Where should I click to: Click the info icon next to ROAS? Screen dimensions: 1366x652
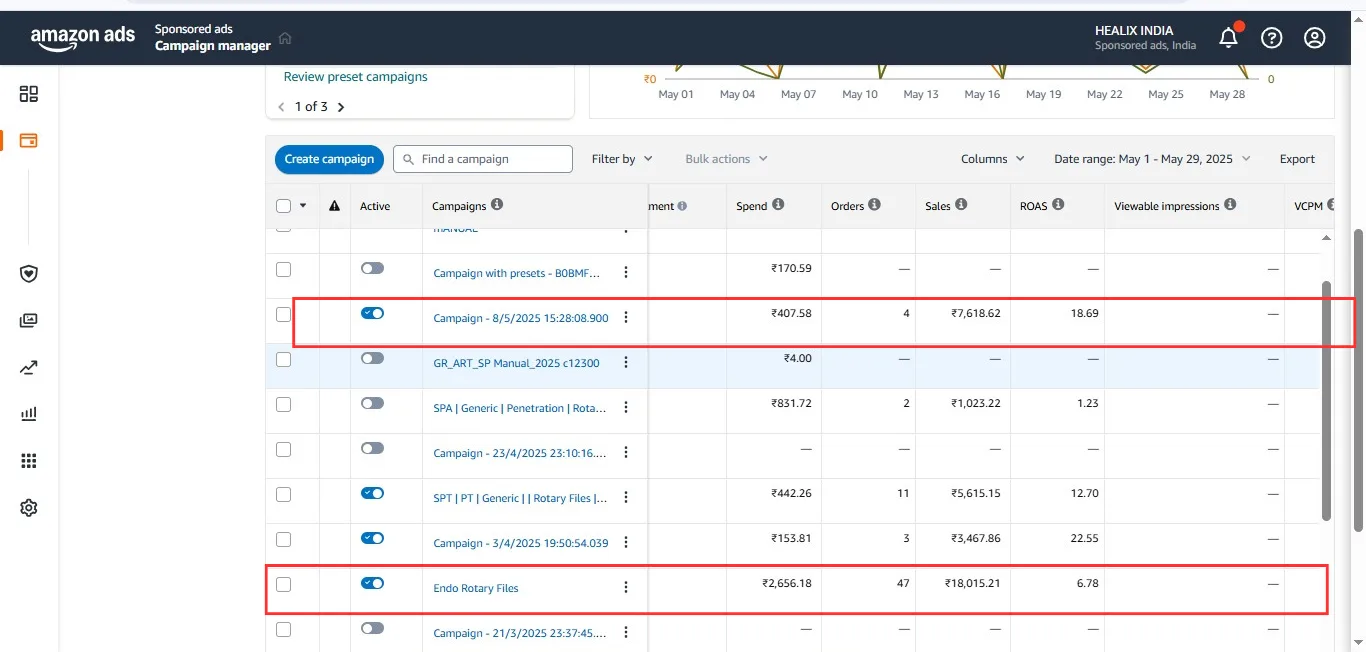tap(1058, 205)
